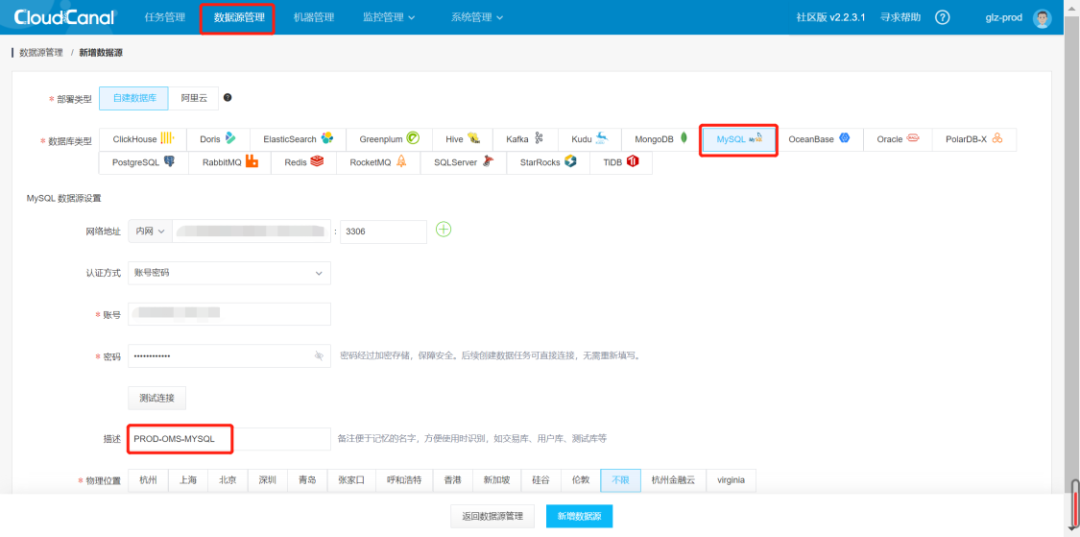This screenshot has height=537, width=1080.
Task: Select ClickHouse database type
Action: pyautogui.click(x=143, y=139)
